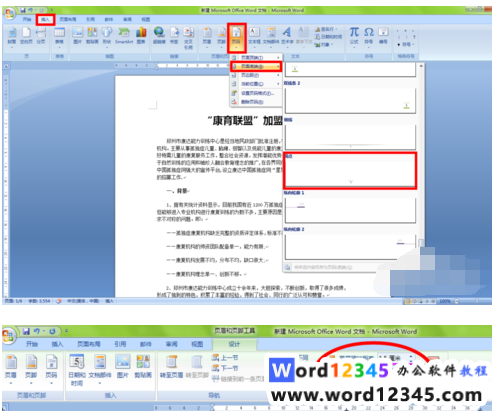Click Date & Time (日期和时间) in lower window's Design ribbon
Screen dimensions: 492x411
77,370
